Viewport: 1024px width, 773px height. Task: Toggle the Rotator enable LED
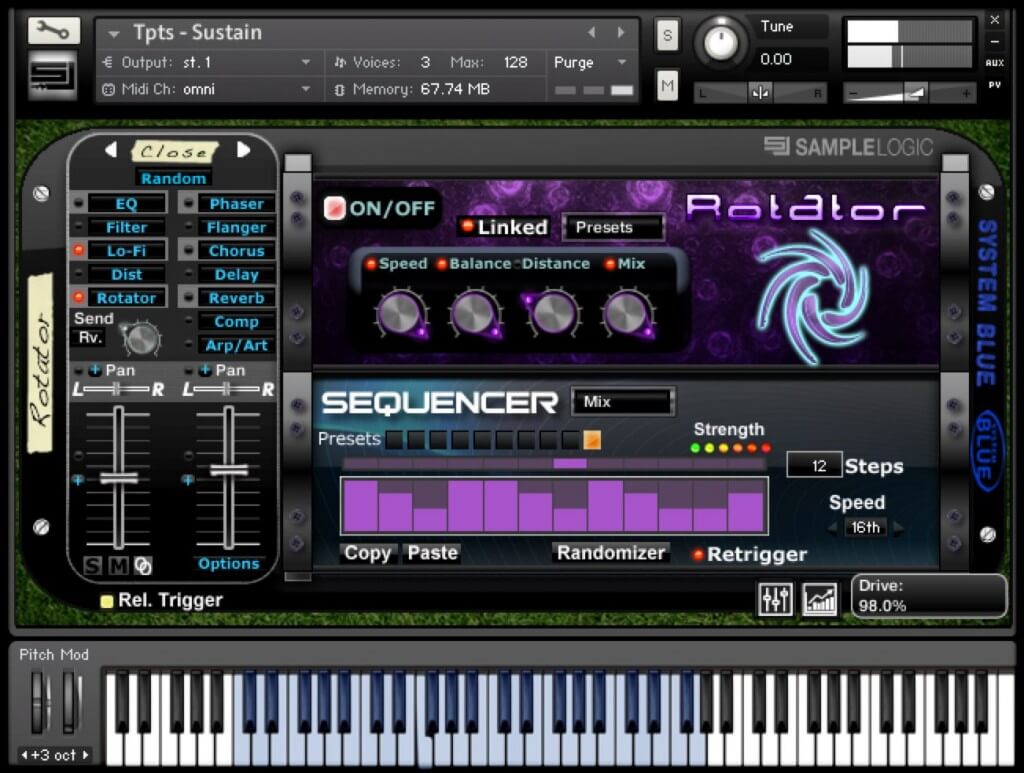tap(78, 297)
